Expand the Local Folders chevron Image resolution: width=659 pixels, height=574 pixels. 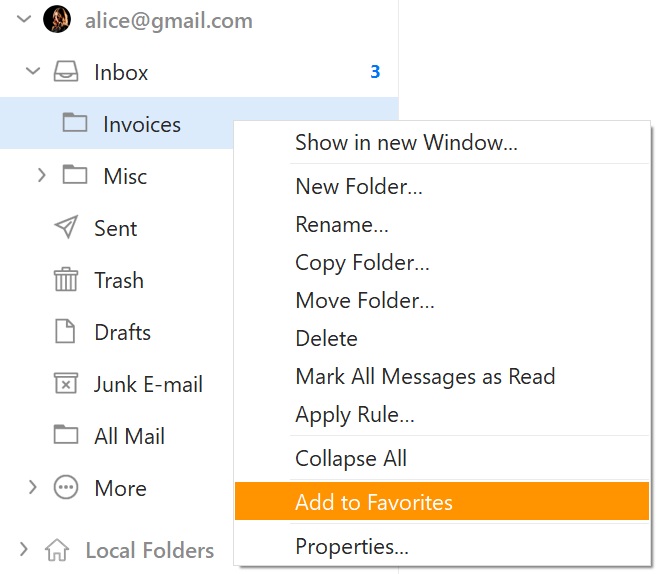click(x=24, y=549)
